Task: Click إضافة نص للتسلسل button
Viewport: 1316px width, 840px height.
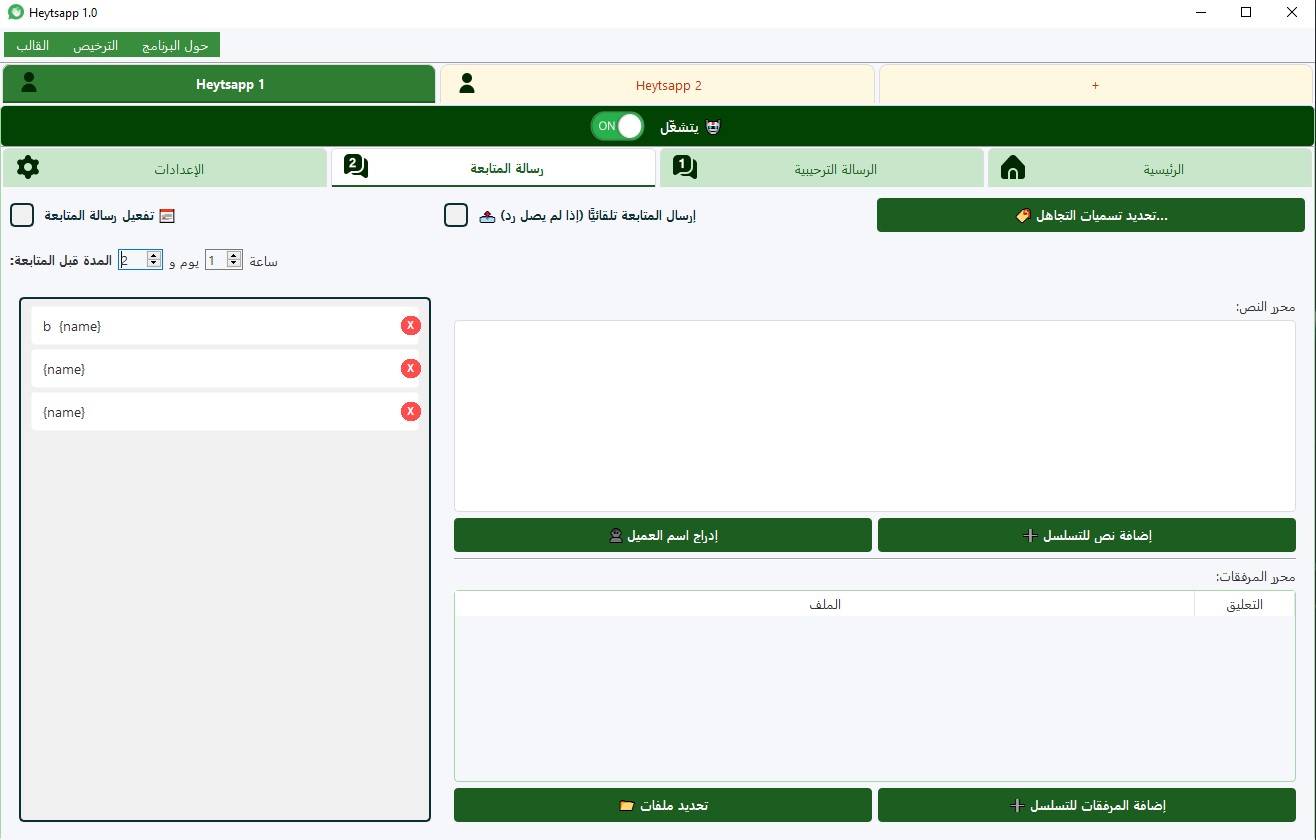Action: coord(1087,535)
